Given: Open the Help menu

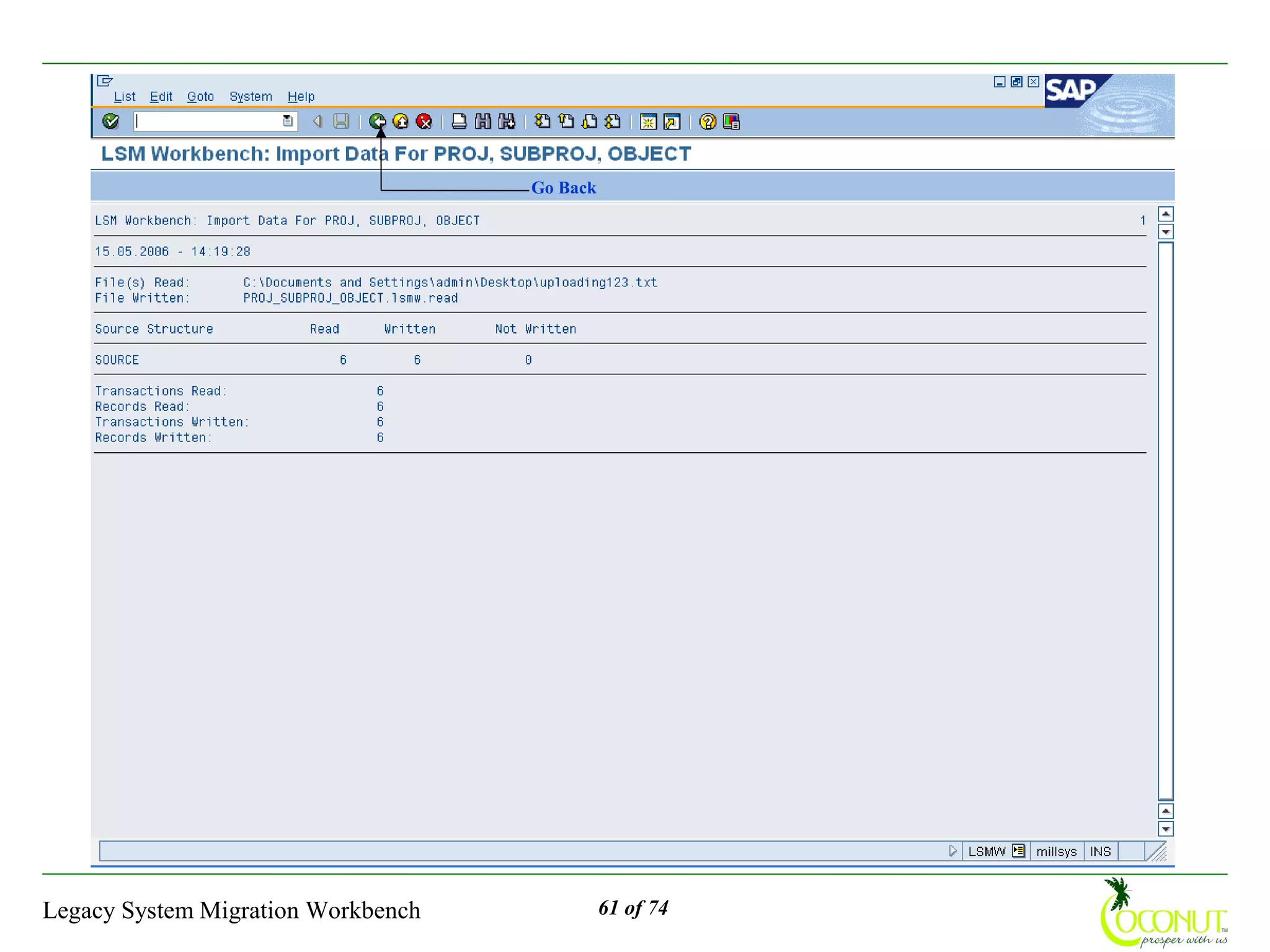Looking at the screenshot, I should pyautogui.click(x=301, y=97).
